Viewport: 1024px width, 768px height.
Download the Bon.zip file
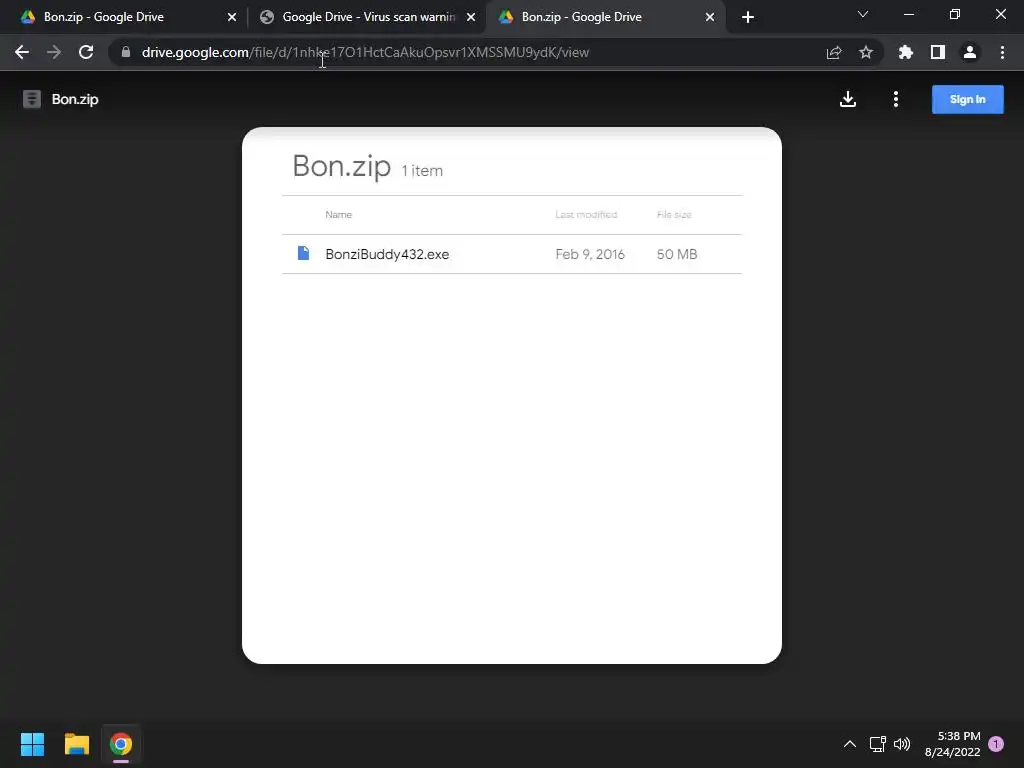848,99
